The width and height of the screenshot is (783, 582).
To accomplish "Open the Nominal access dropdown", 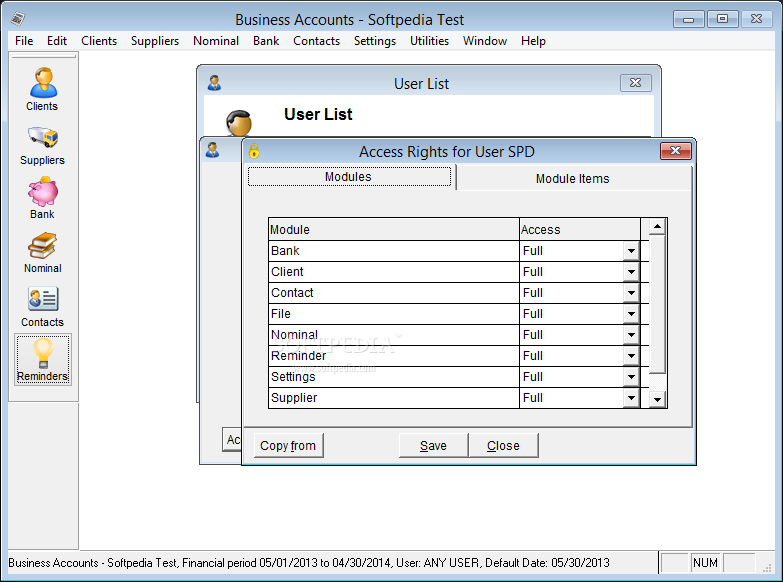I will 631,335.
